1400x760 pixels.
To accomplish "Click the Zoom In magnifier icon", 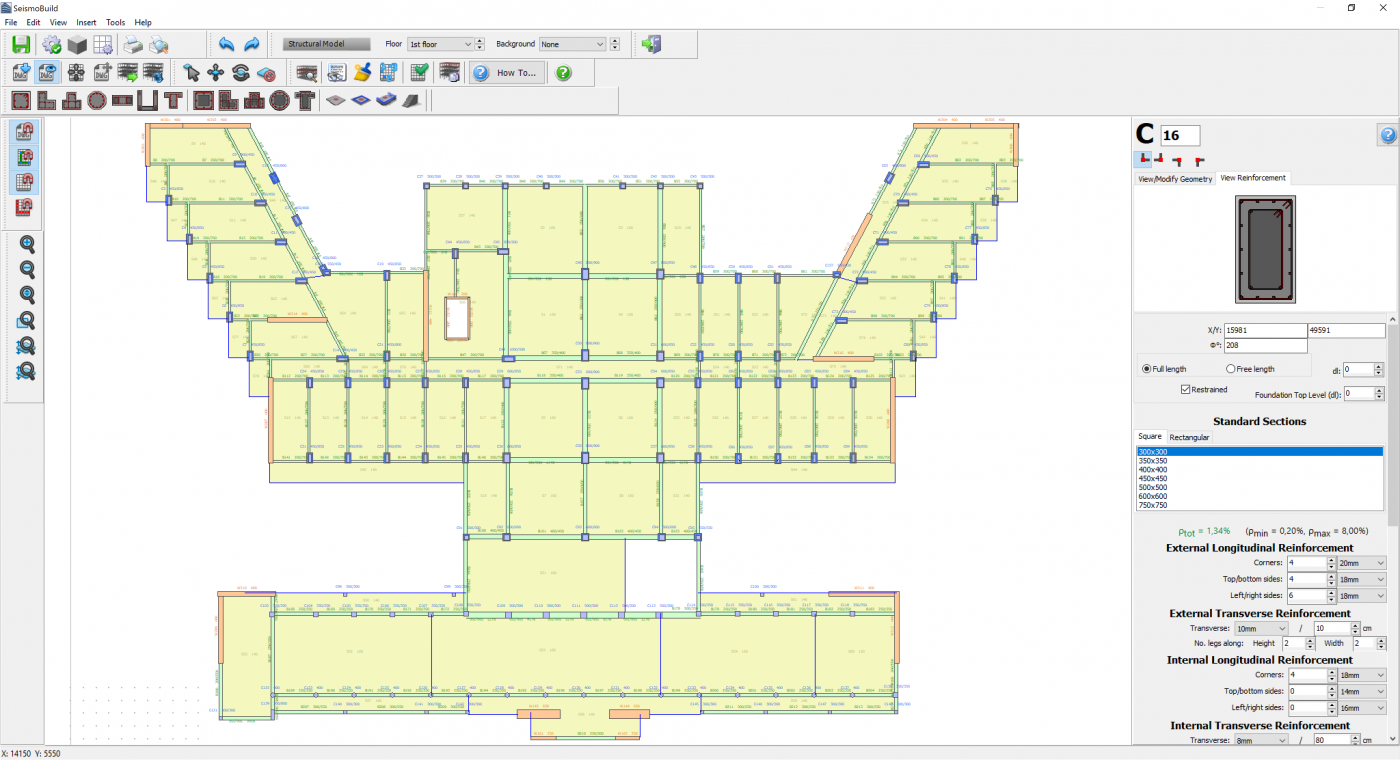I will click(x=27, y=245).
